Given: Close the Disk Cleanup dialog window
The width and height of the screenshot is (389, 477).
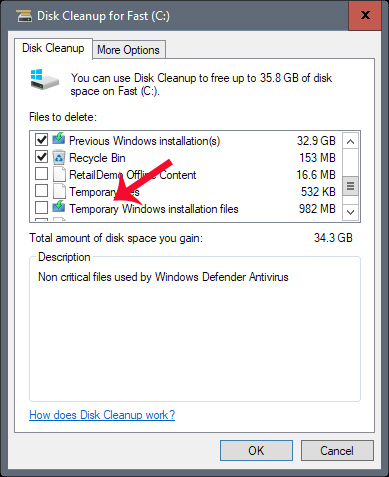Looking at the screenshot, I should 365,15.
